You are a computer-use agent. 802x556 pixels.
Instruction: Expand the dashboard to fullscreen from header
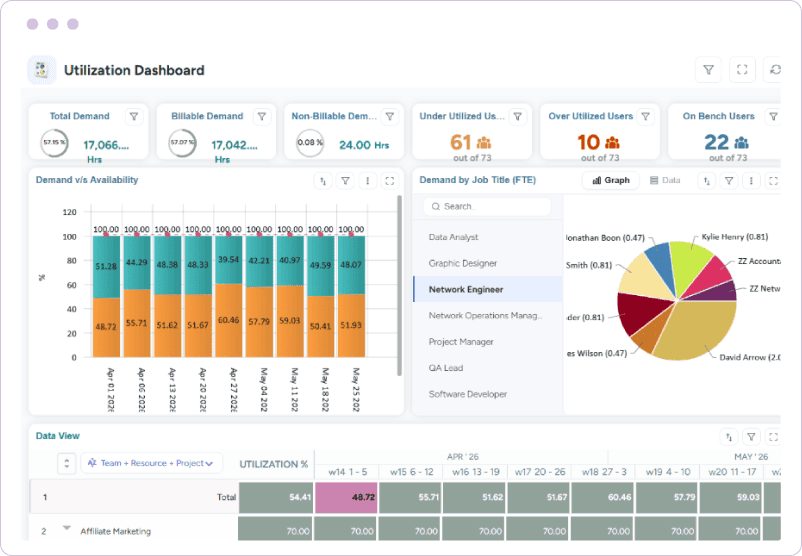(742, 70)
